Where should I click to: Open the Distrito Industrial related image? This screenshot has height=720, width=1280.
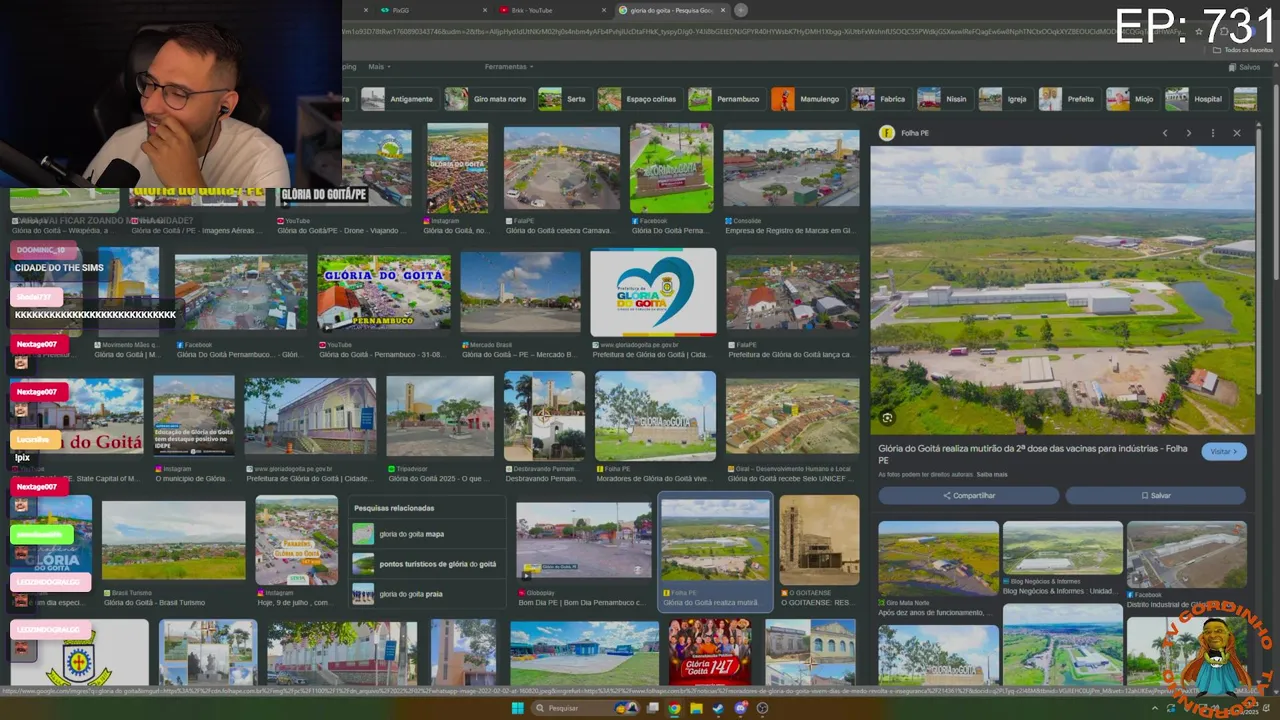point(1187,555)
